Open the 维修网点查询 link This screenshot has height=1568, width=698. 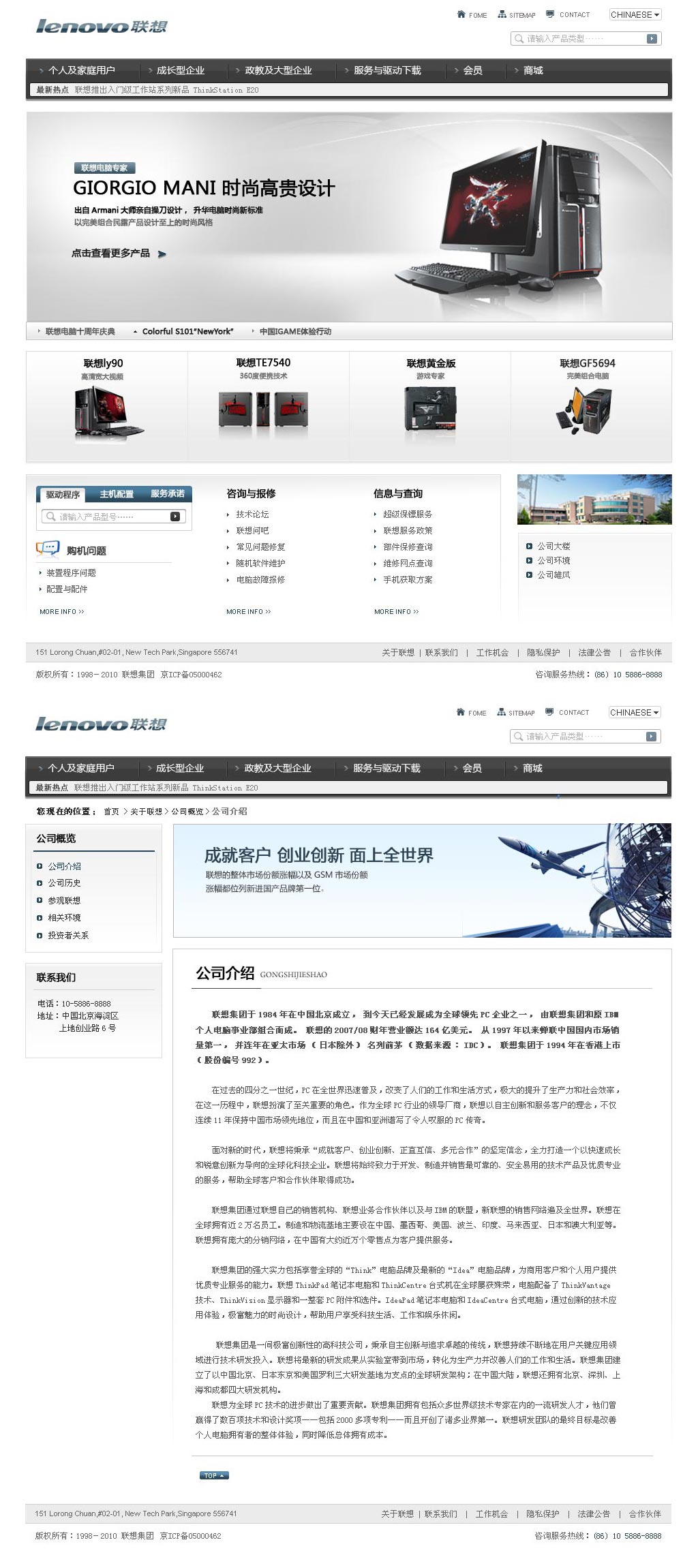tap(408, 564)
